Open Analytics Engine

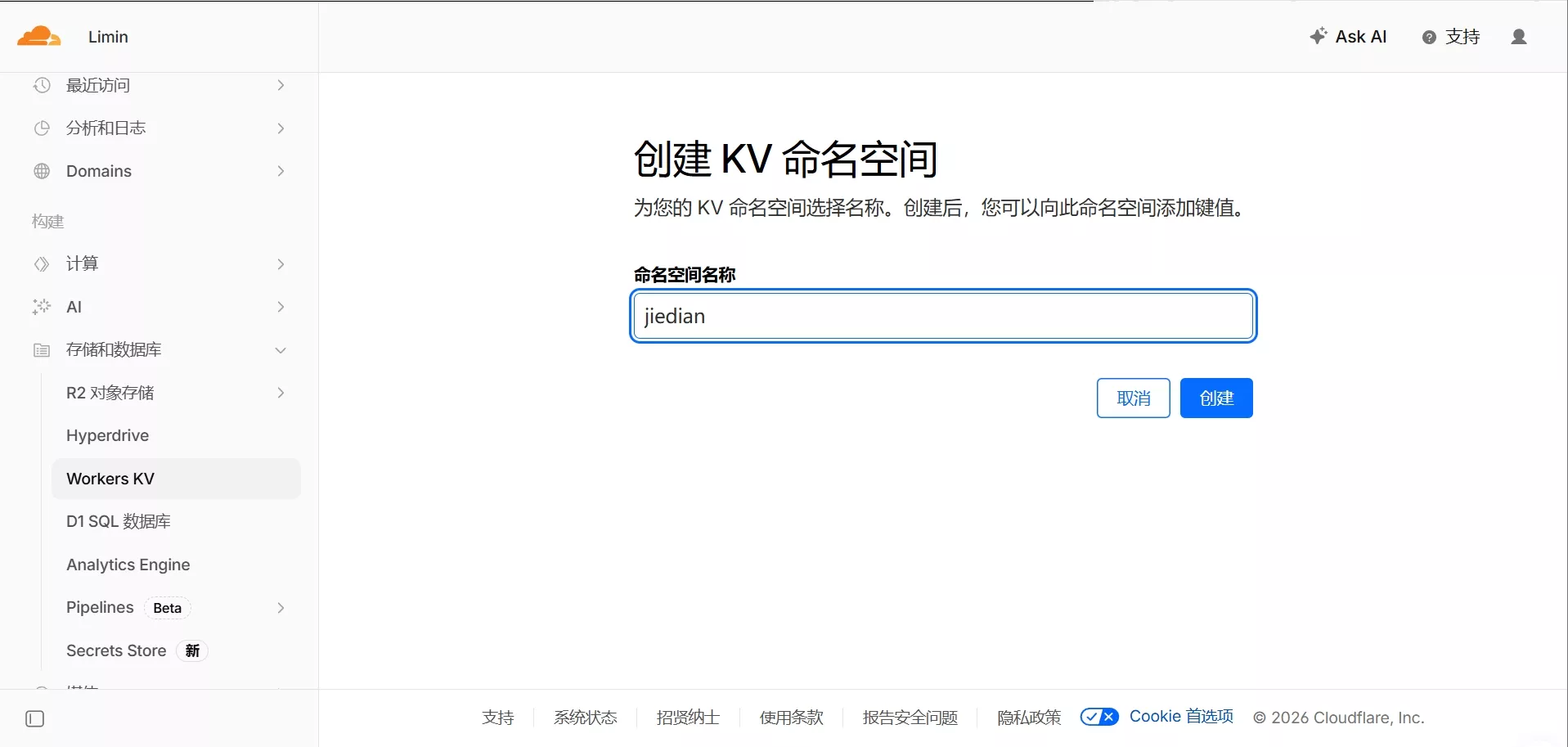(128, 565)
